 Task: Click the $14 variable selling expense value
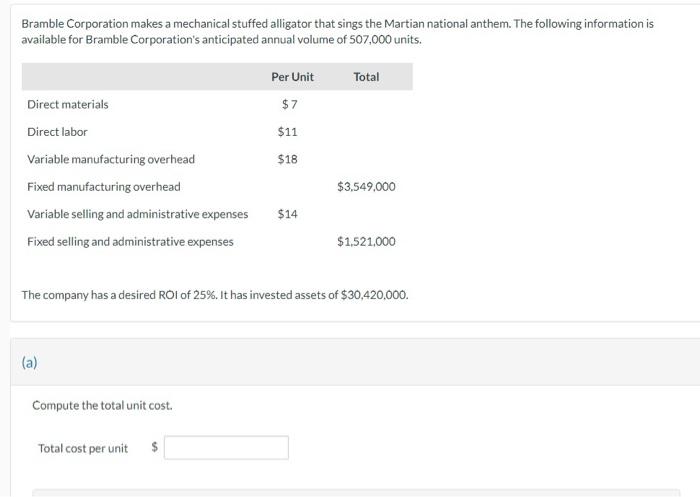point(288,214)
